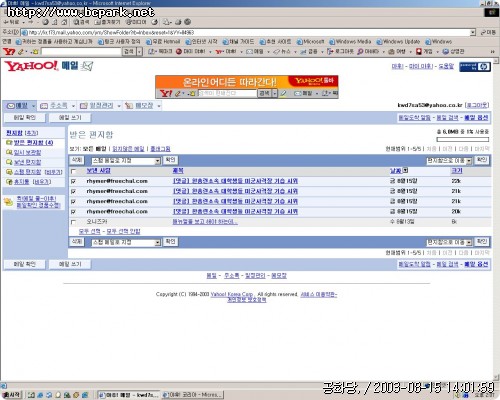Screen dimensions: 500x400
Task: Open the 무료 Hotmail links bar item
Action: pos(163,42)
